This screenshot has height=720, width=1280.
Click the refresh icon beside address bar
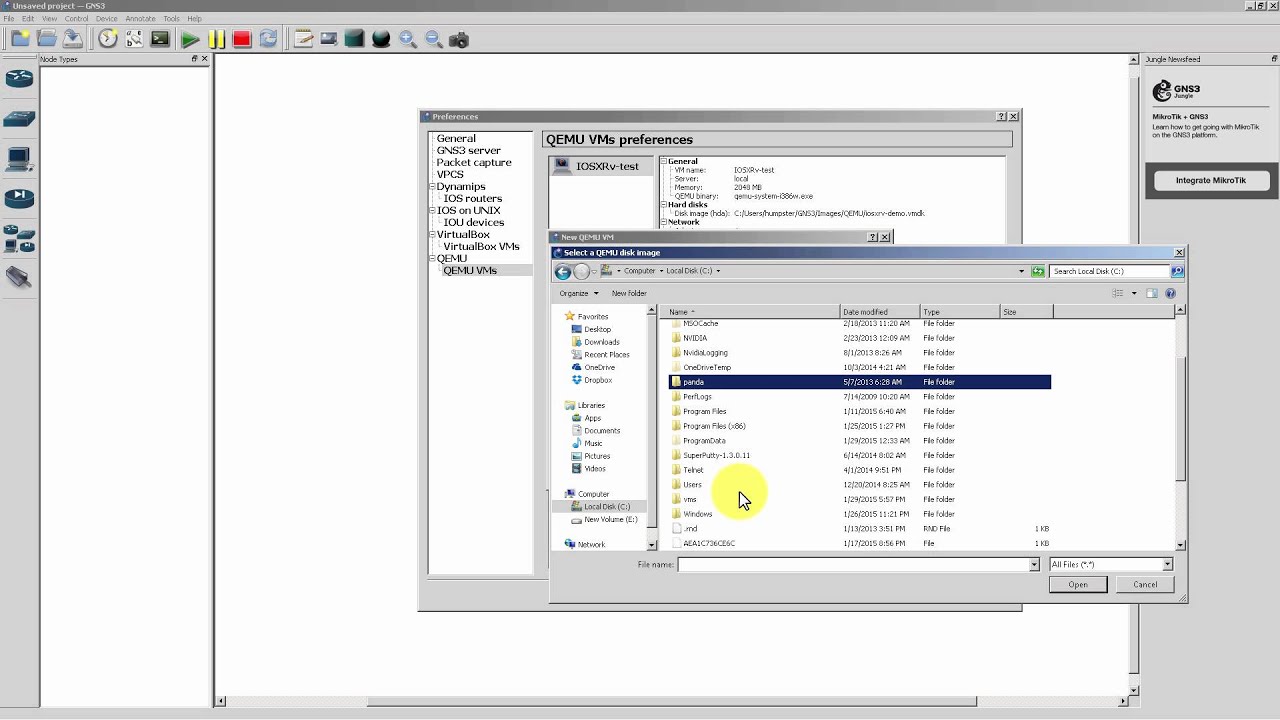pos(1038,271)
